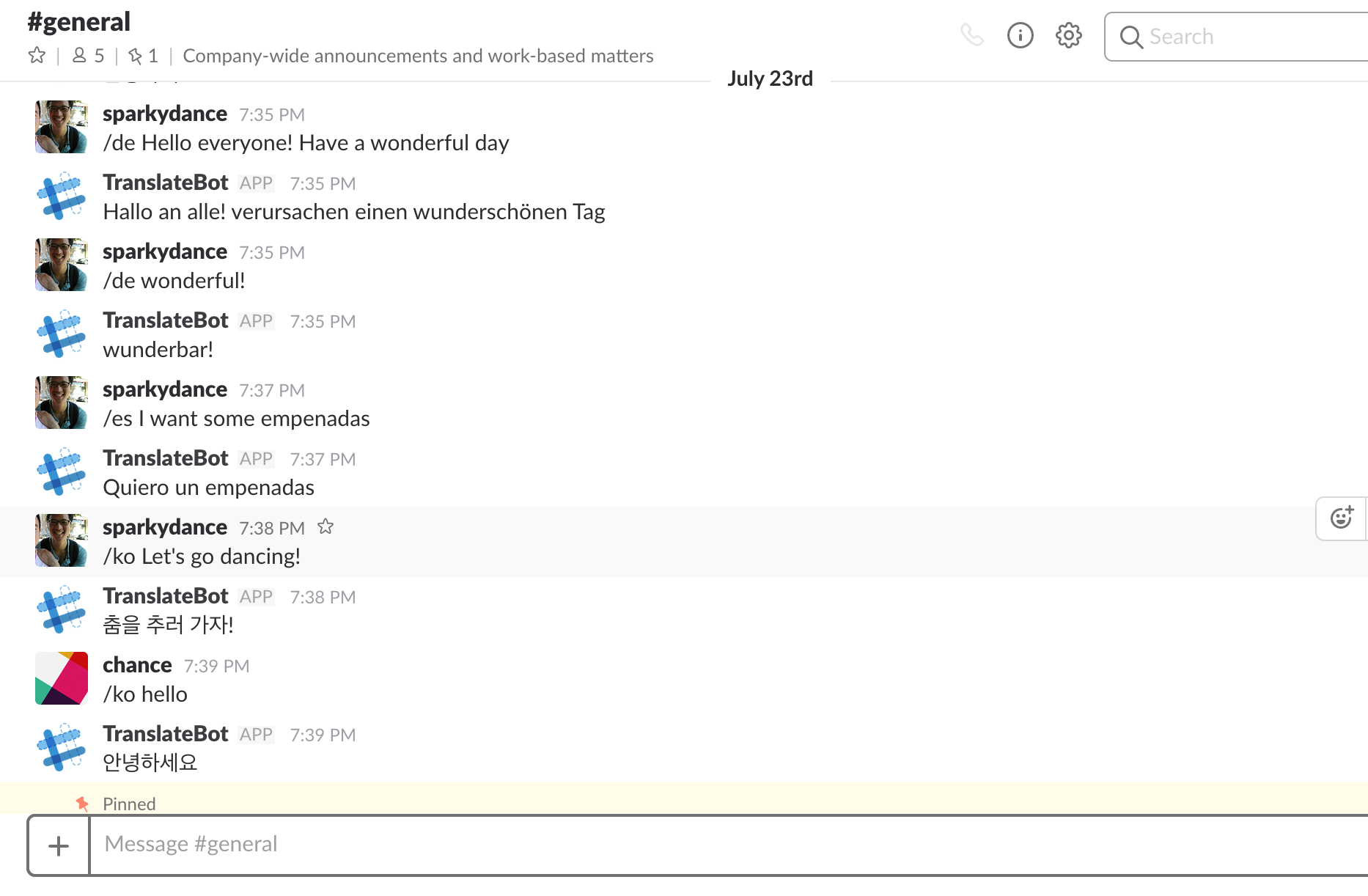Star the 7:38 PM sparkydance message
Viewport: 1368px width, 896px height.
coord(326,526)
